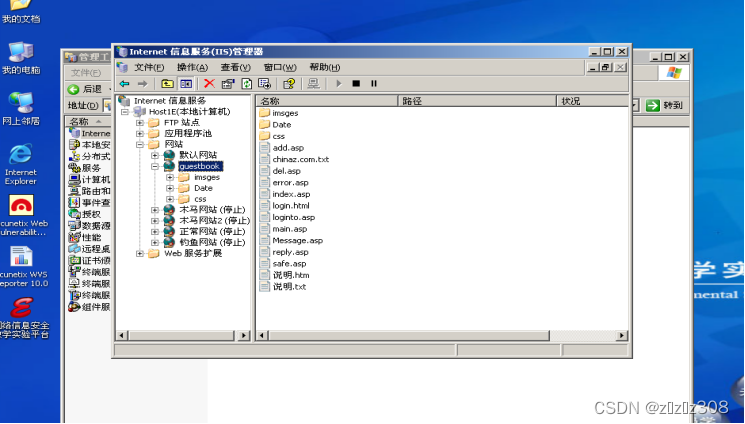Open the 帮助(H) menu
Viewport: 745px width, 424px height.
pyautogui.click(x=325, y=67)
